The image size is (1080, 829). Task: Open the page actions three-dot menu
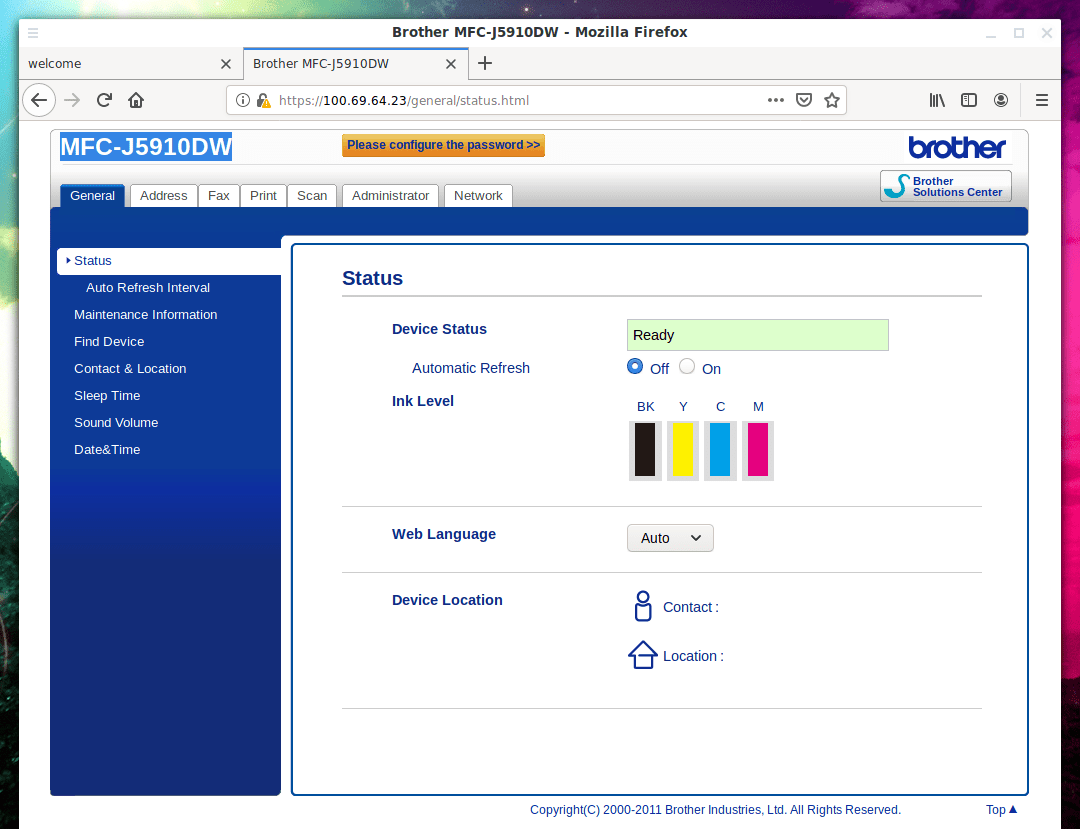click(x=776, y=100)
